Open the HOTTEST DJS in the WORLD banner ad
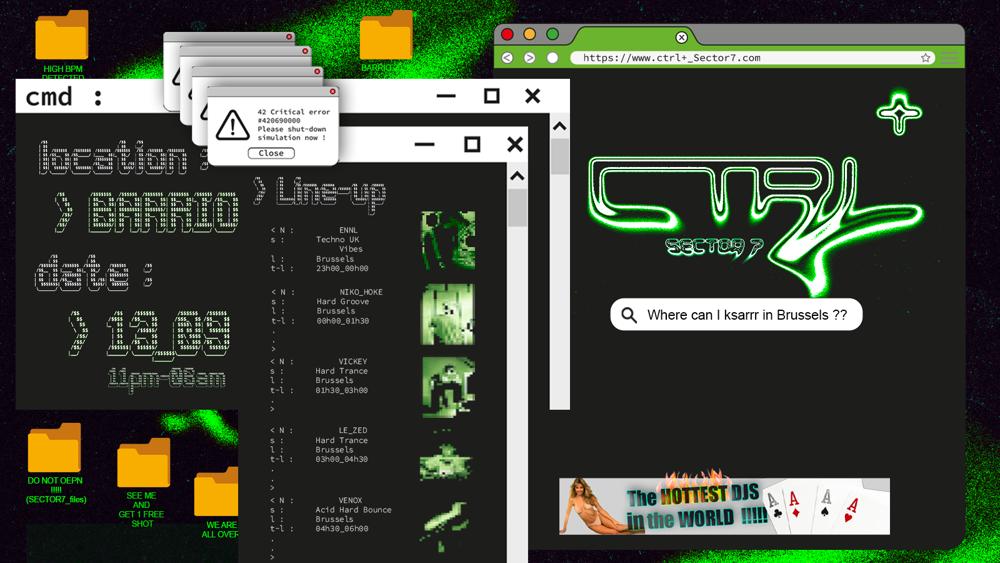 pos(724,506)
